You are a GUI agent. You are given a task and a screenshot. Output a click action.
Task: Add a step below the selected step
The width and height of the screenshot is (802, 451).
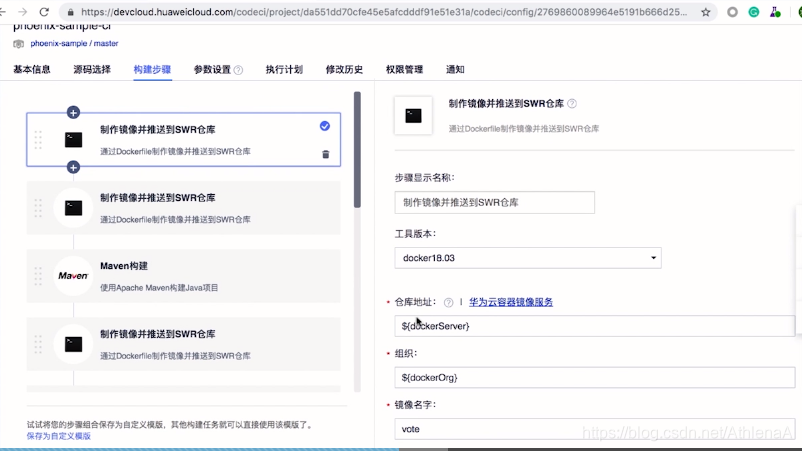coord(73,167)
